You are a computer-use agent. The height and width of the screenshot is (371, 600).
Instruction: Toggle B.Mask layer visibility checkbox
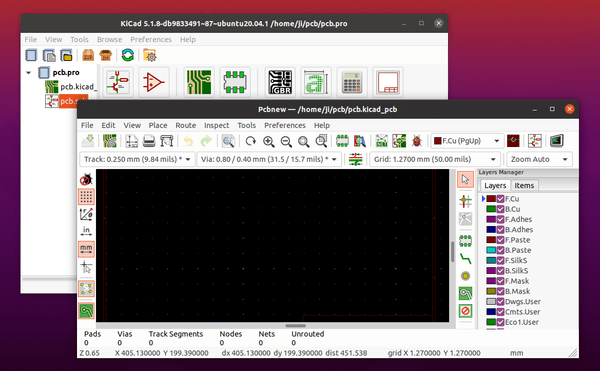coord(500,291)
